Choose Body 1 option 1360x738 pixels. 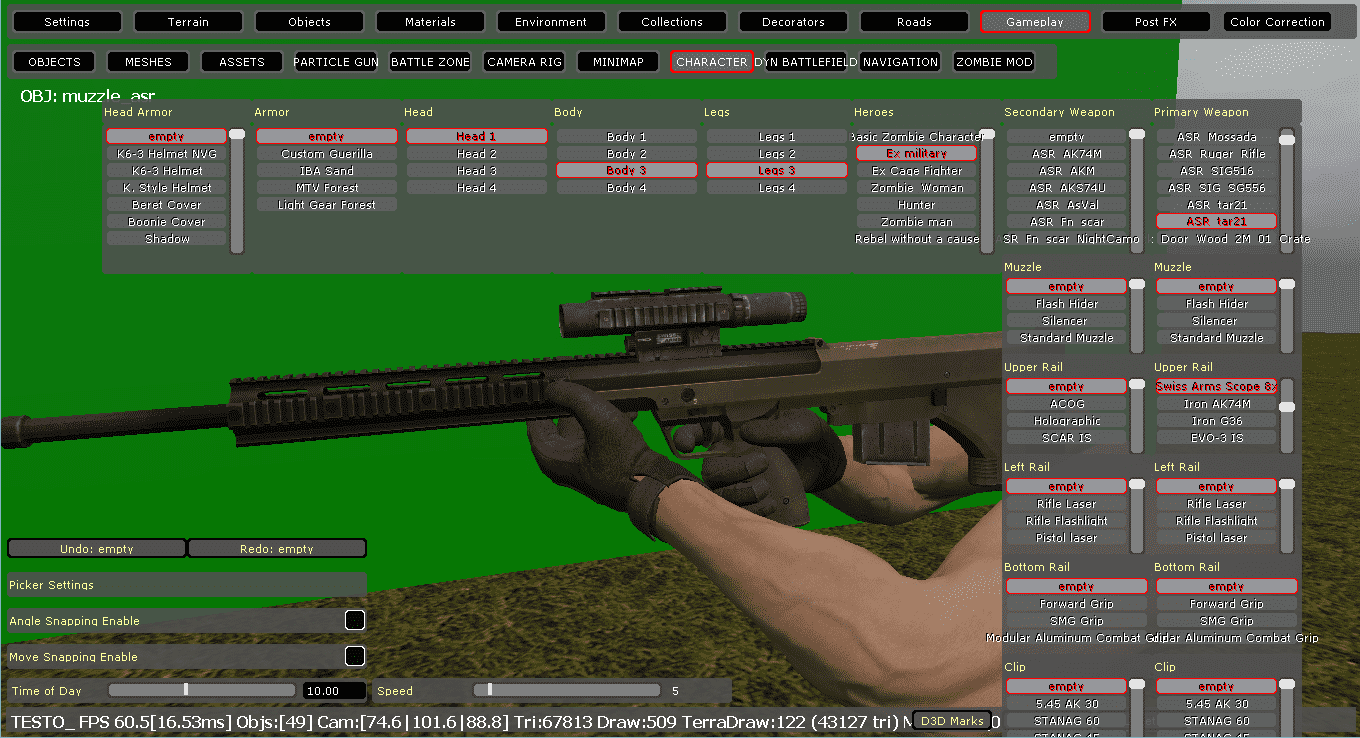627,137
